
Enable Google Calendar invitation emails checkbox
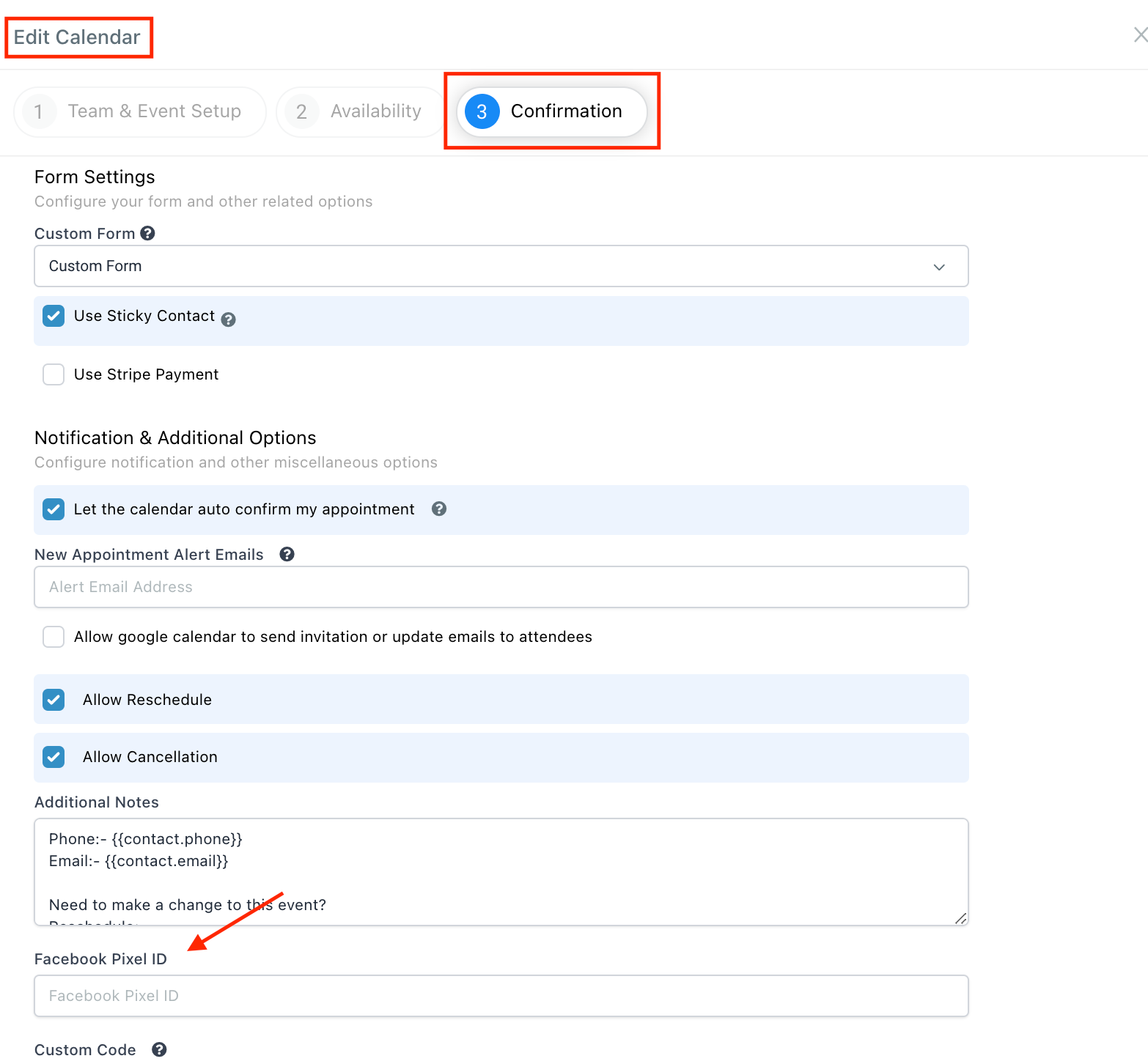coord(54,637)
